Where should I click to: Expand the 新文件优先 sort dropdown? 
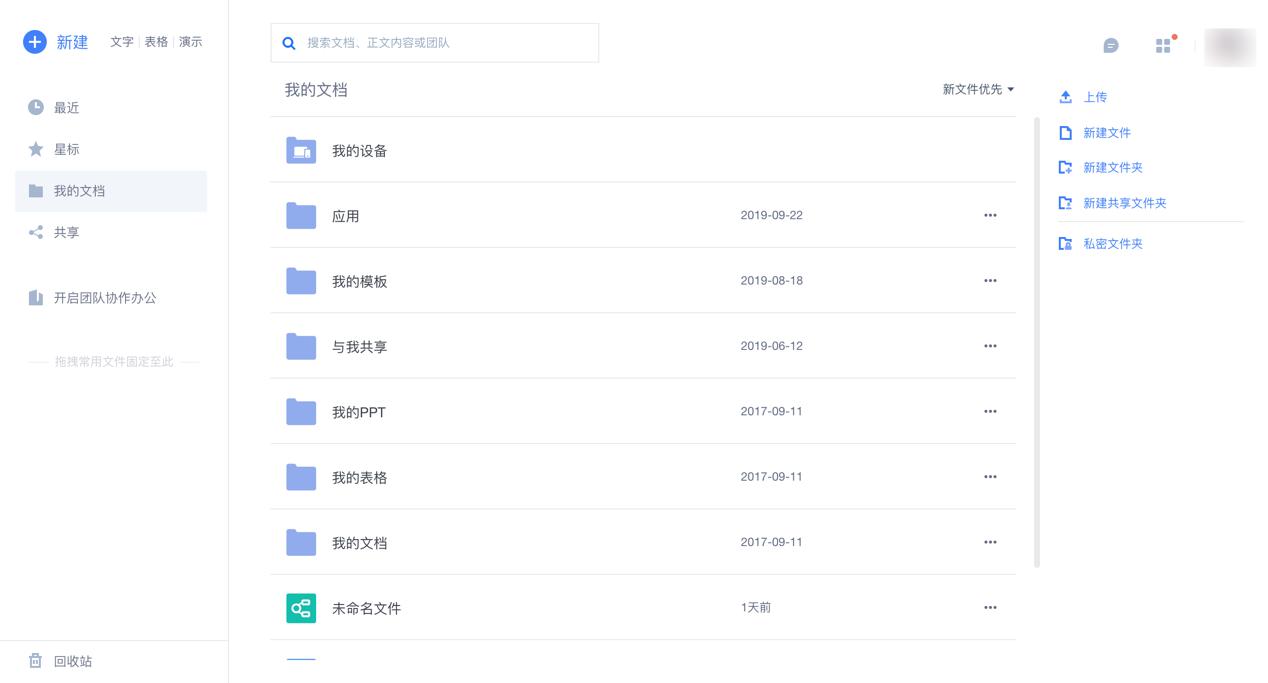pos(978,89)
